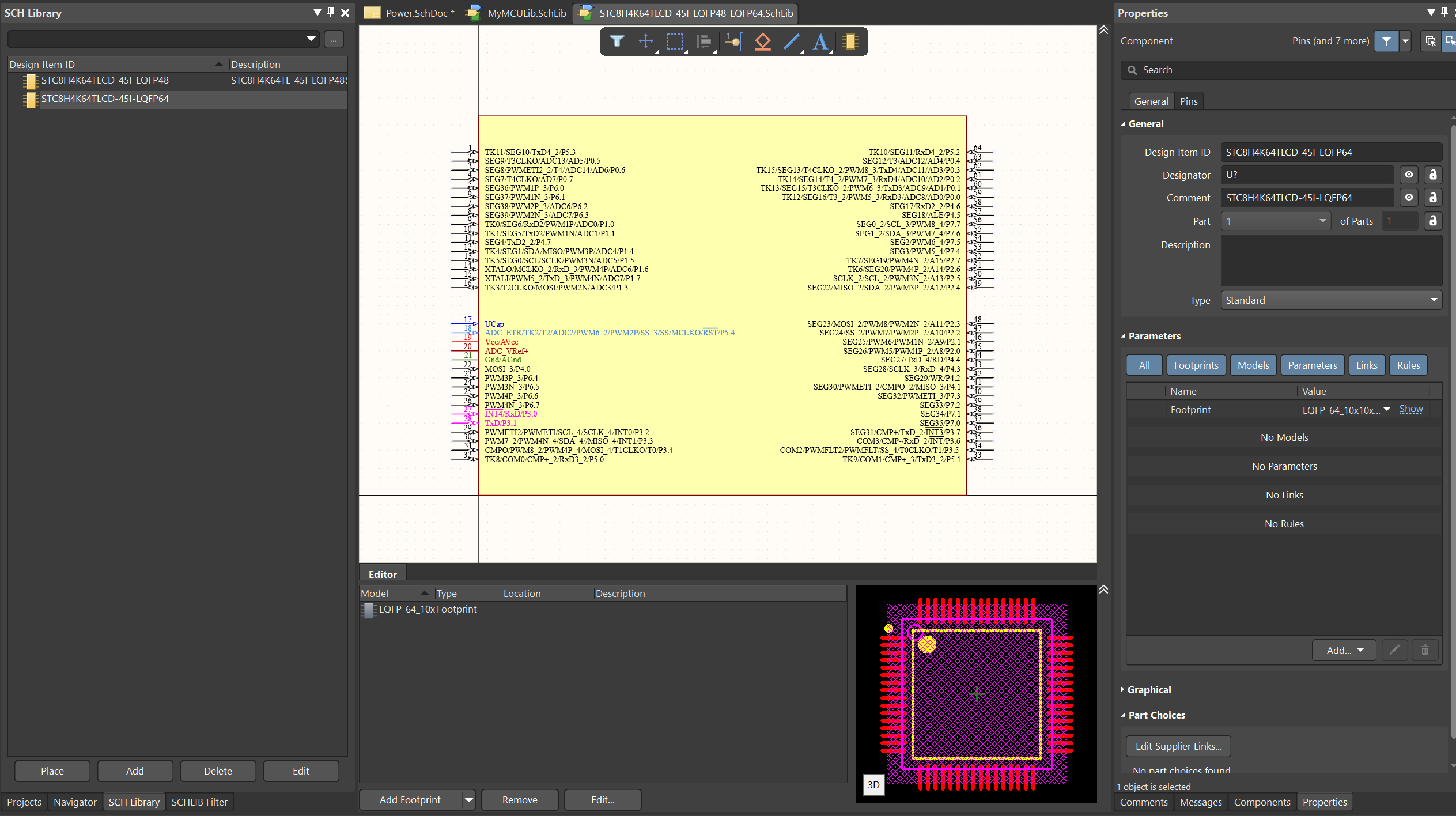Select the IEEE symbol placement tool
This screenshot has height=816, width=1456.
(x=763, y=41)
